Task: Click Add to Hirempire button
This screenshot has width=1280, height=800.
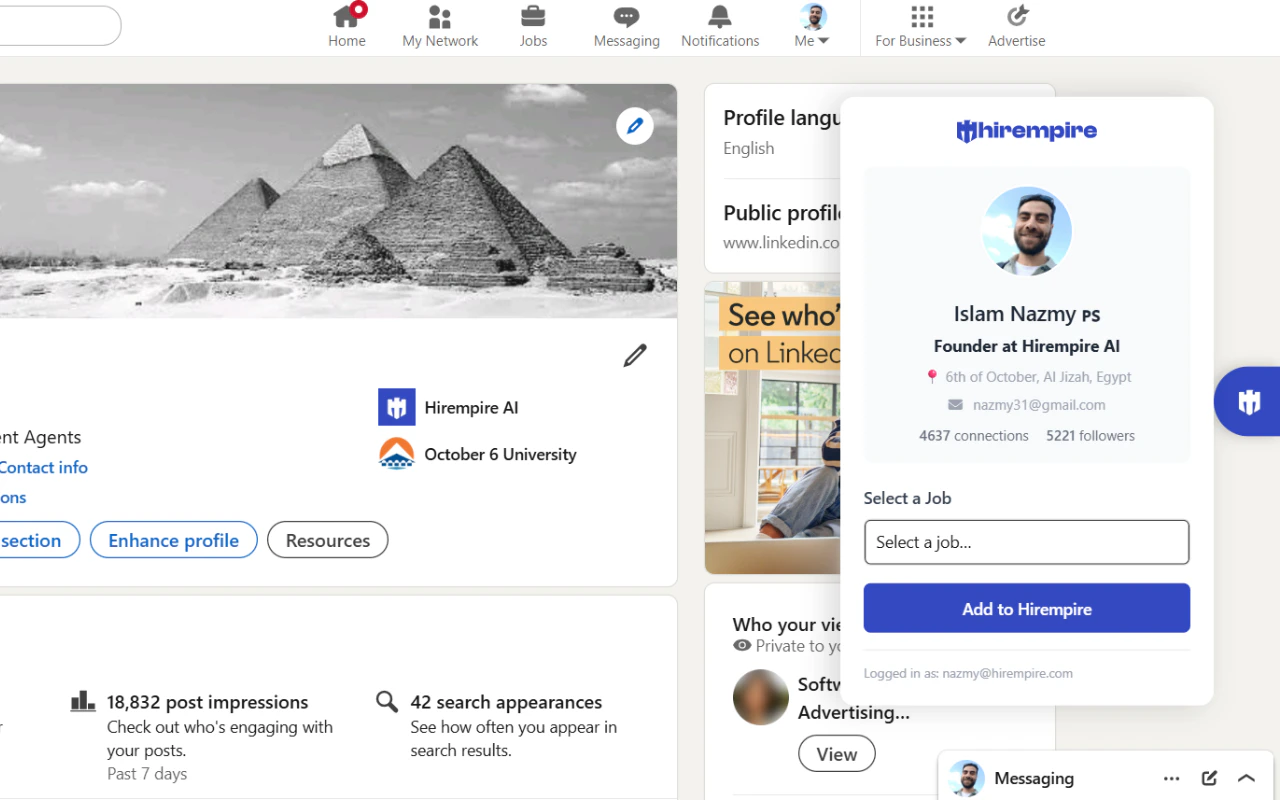Action: pyautogui.click(x=1027, y=608)
